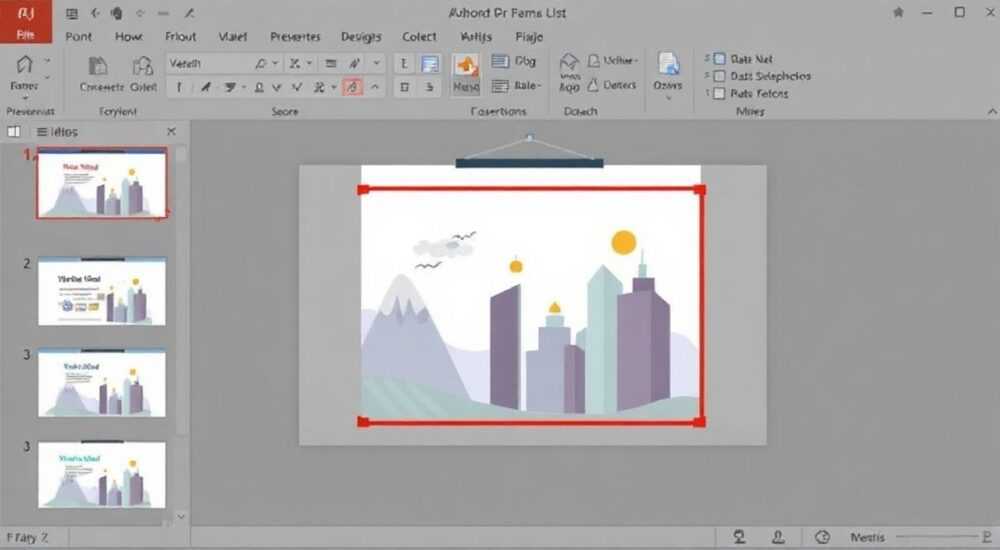Switch to the Presentes tab
The image size is (1000, 550).
295,37
